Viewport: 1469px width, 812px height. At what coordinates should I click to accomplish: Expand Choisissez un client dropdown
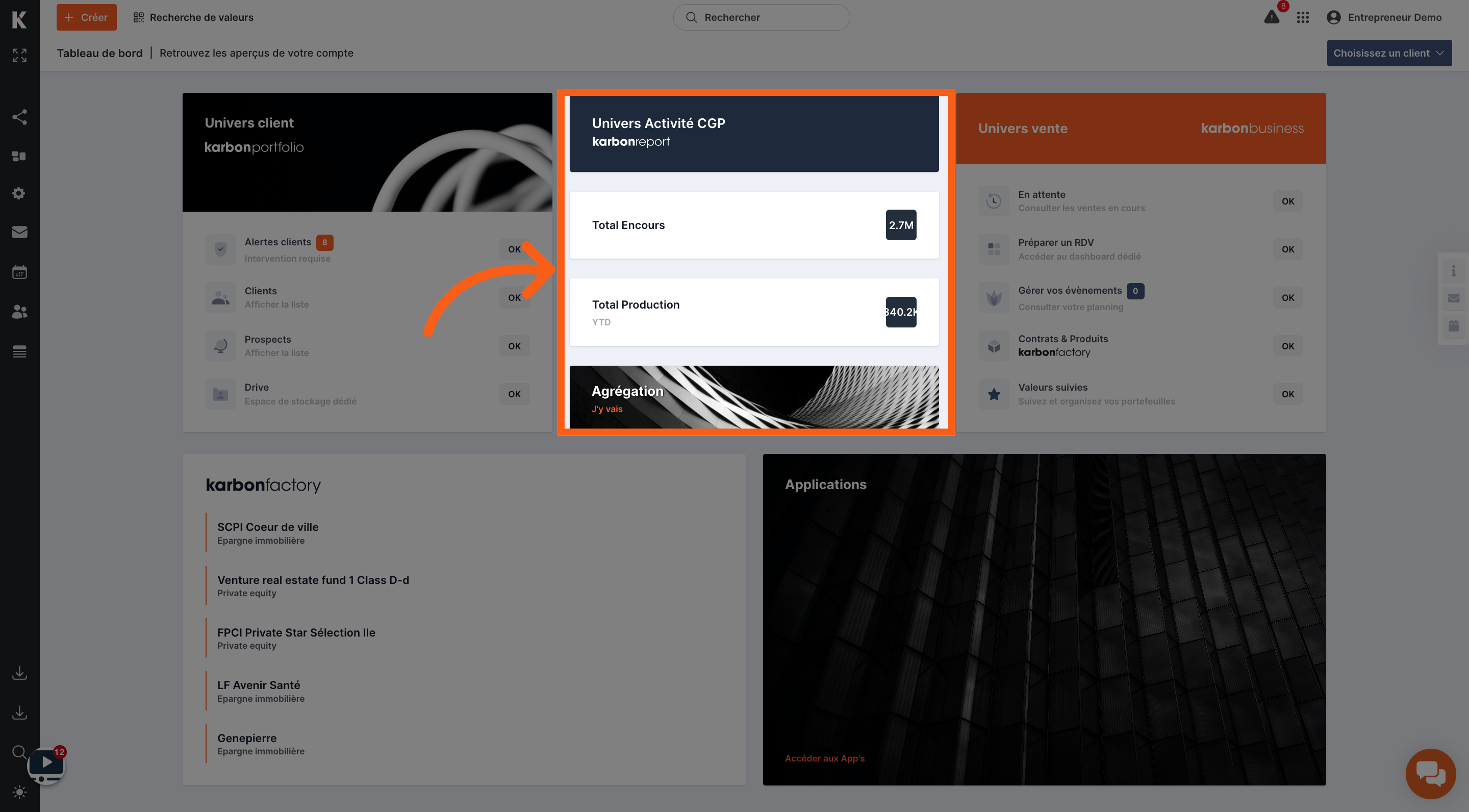pos(1389,53)
